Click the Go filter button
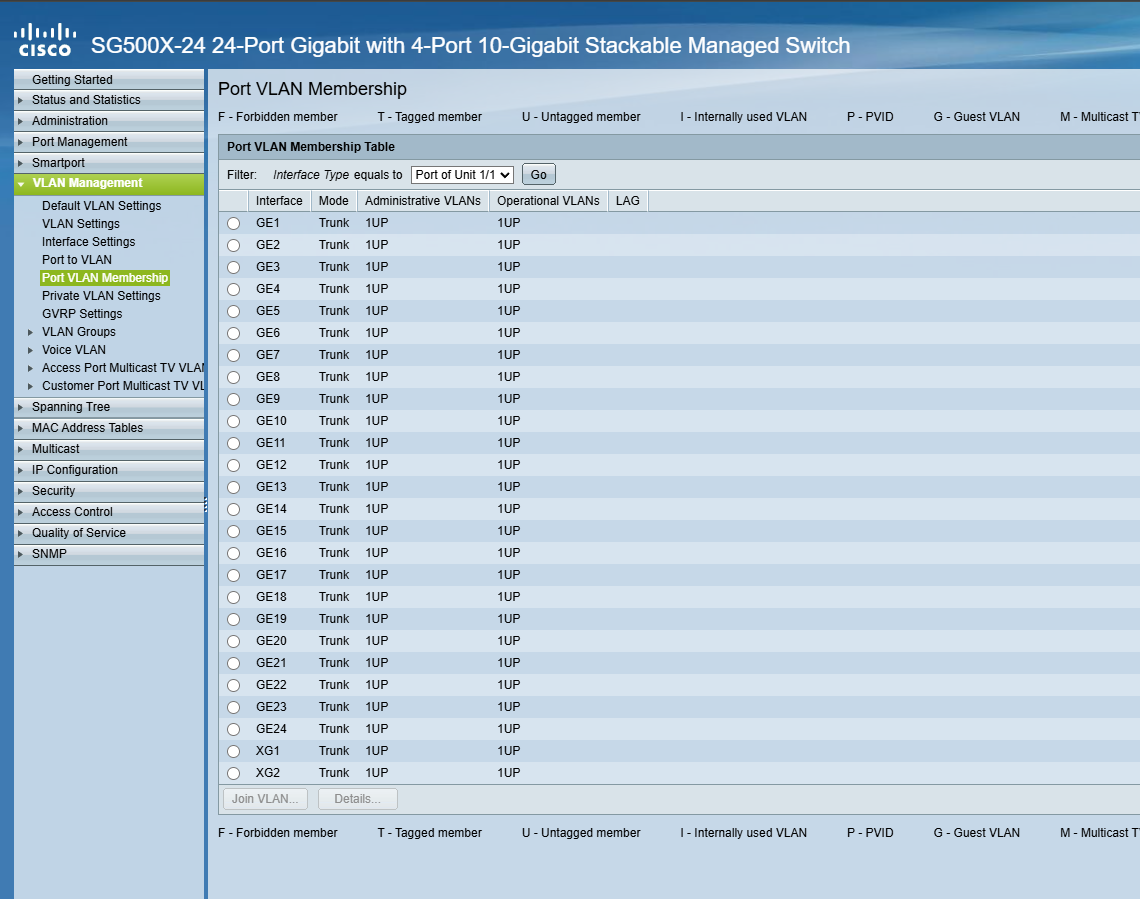This screenshot has width=1140, height=899. pos(538,173)
